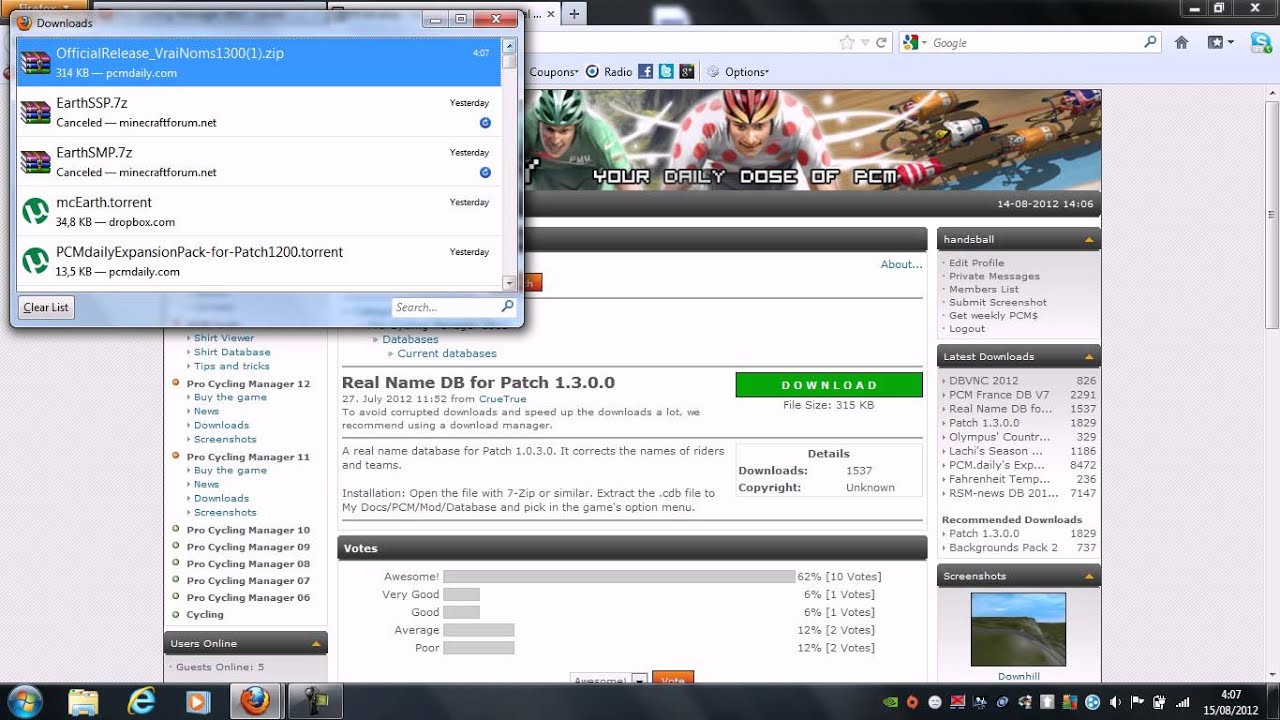Open Windows Media Player from the taskbar

[198, 702]
